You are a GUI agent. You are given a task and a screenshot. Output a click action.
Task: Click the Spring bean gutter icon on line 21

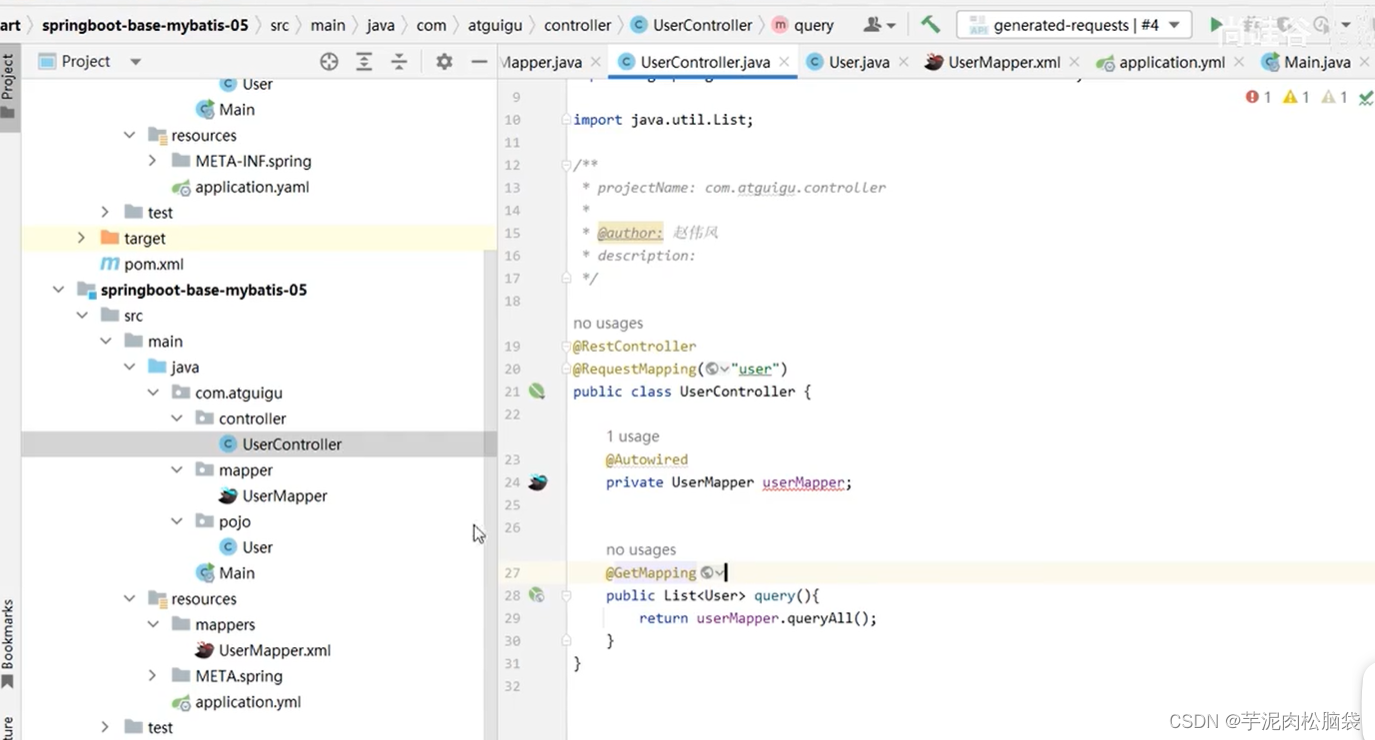537,391
